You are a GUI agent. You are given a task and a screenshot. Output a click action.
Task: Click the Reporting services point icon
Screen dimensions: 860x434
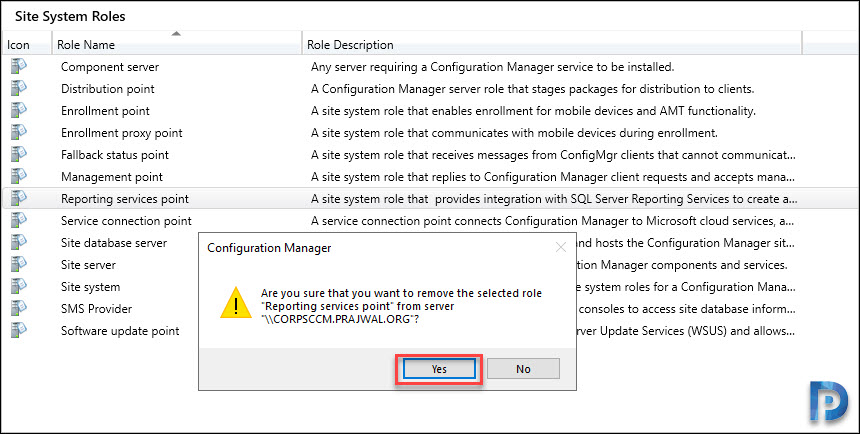click(x=19, y=199)
